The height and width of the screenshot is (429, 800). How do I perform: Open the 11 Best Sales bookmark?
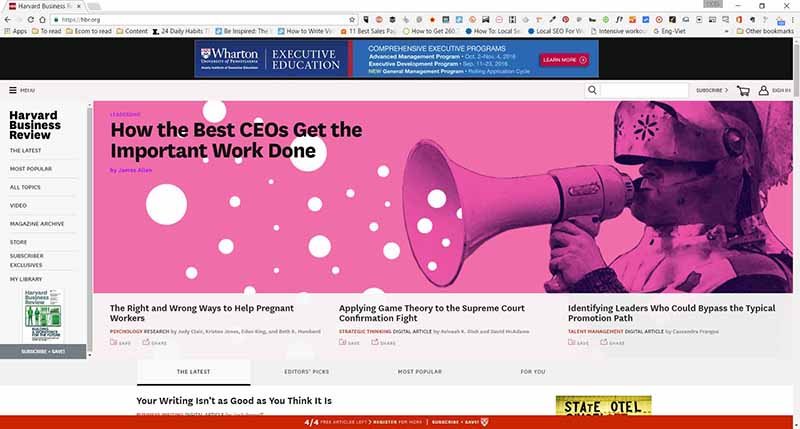coord(368,31)
